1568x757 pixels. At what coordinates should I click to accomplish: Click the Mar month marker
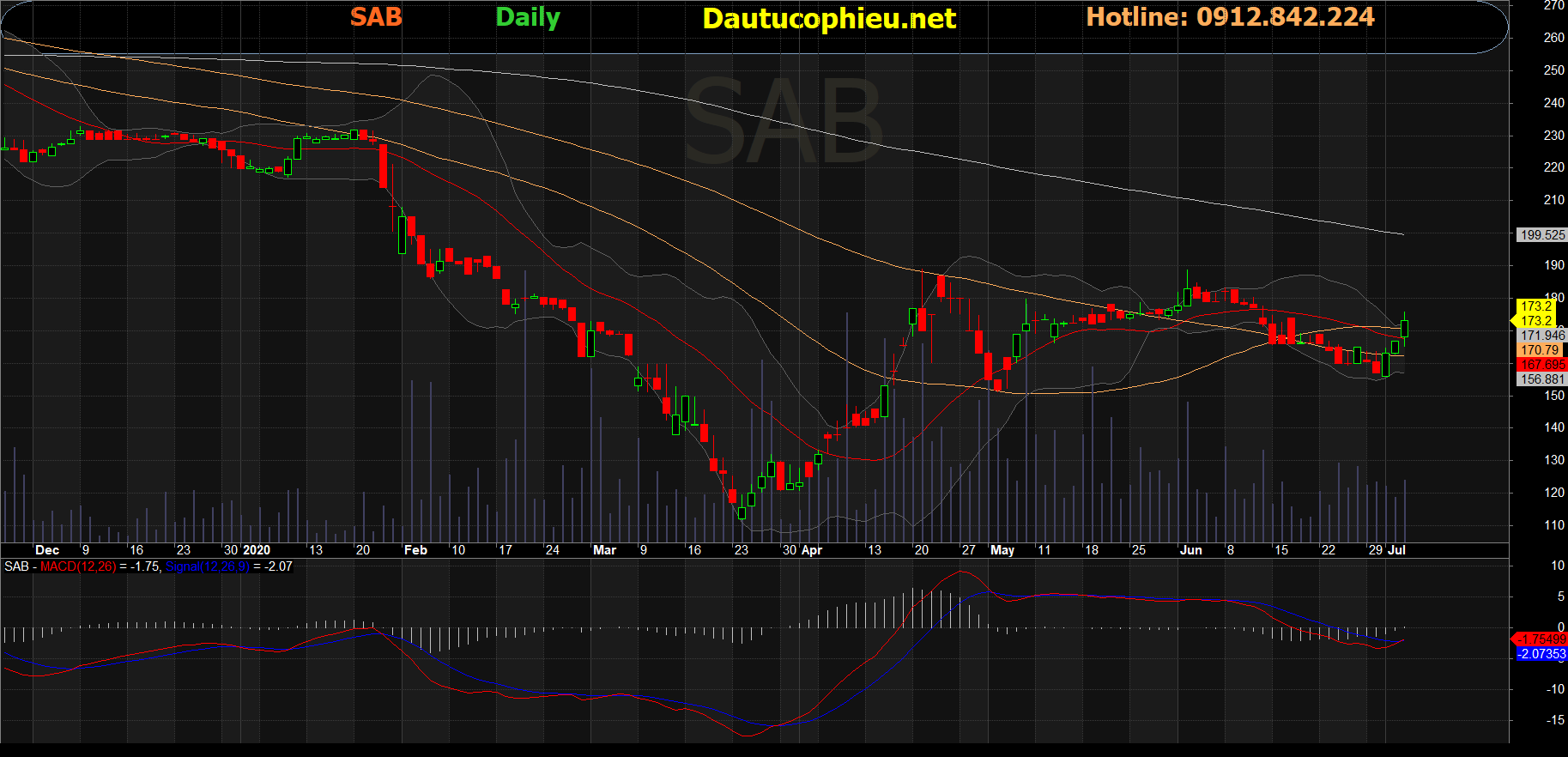(604, 550)
